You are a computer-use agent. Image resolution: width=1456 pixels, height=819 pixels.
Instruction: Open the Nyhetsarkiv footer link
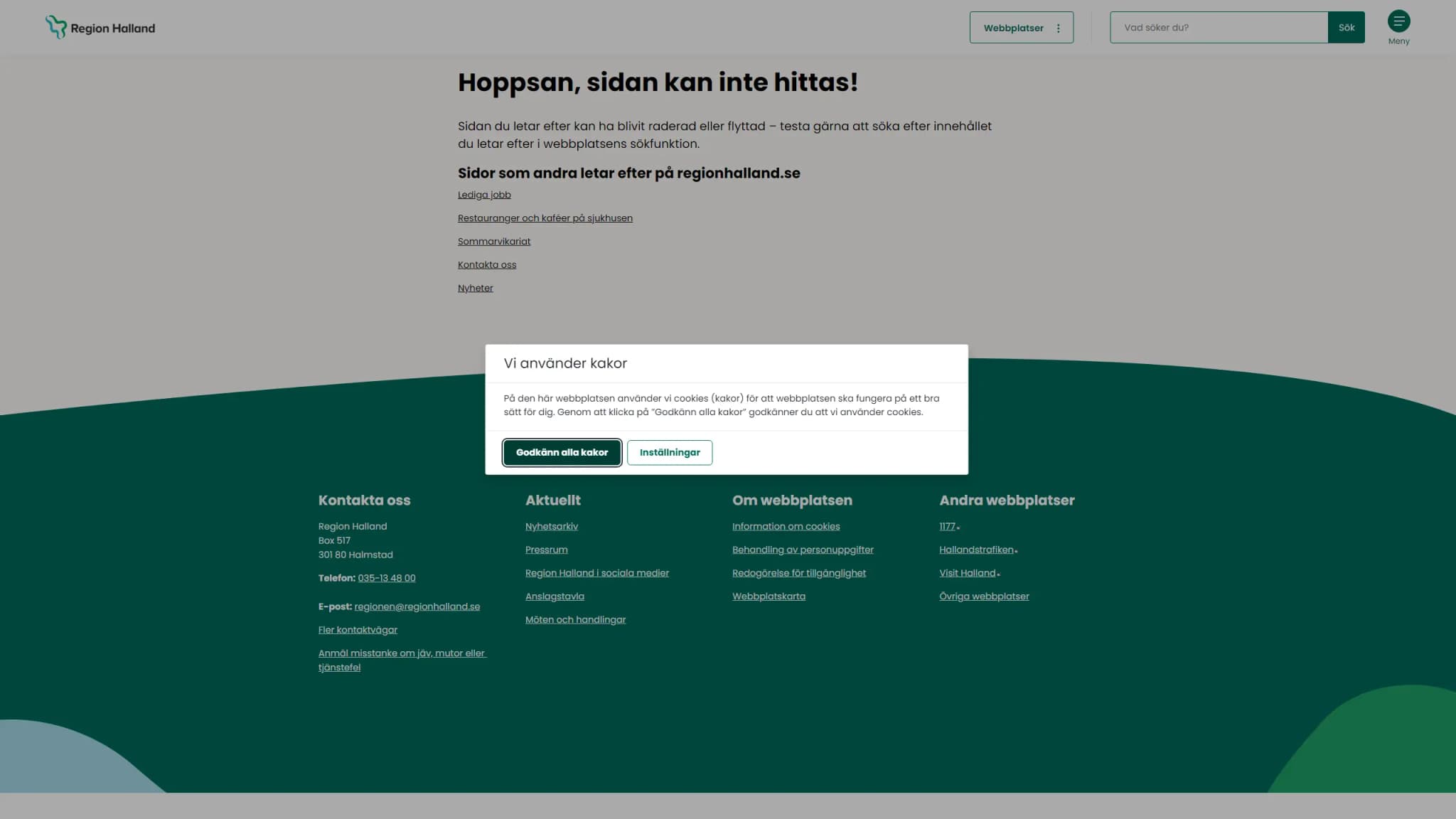point(551,527)
